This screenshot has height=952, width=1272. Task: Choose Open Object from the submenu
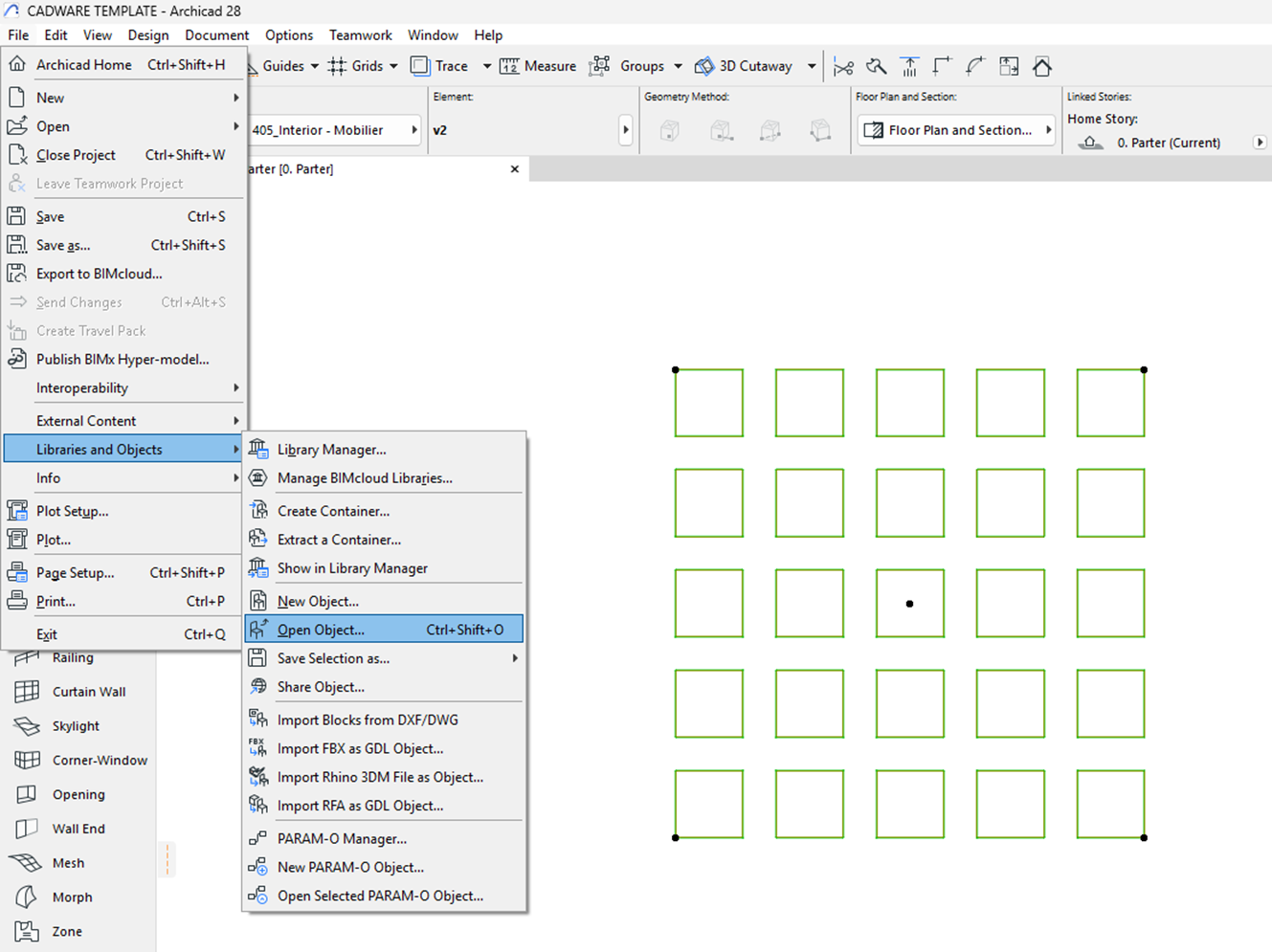[x=383, y=630]
